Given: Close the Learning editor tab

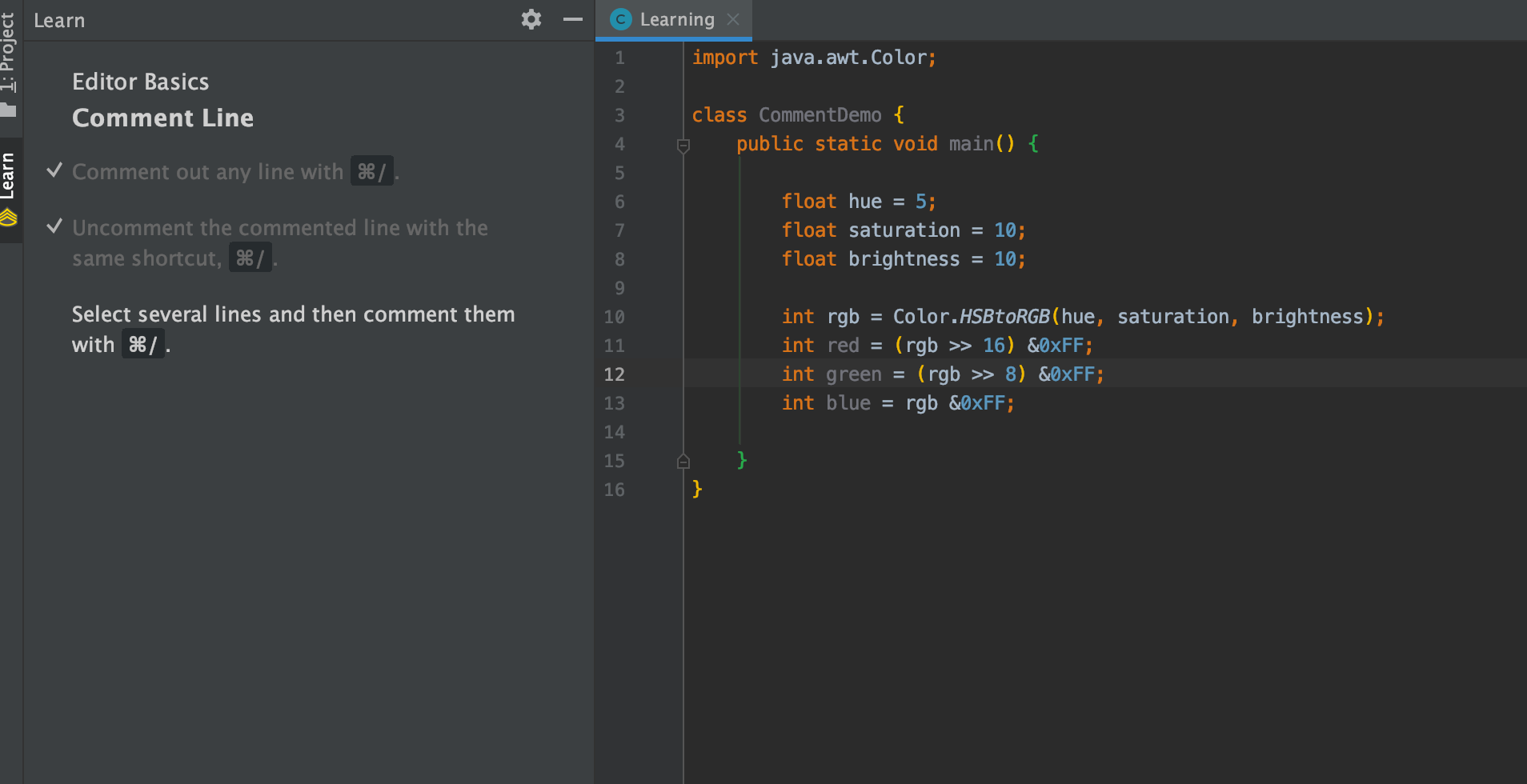Looking at the screenshot, I should tap(733, 19).
